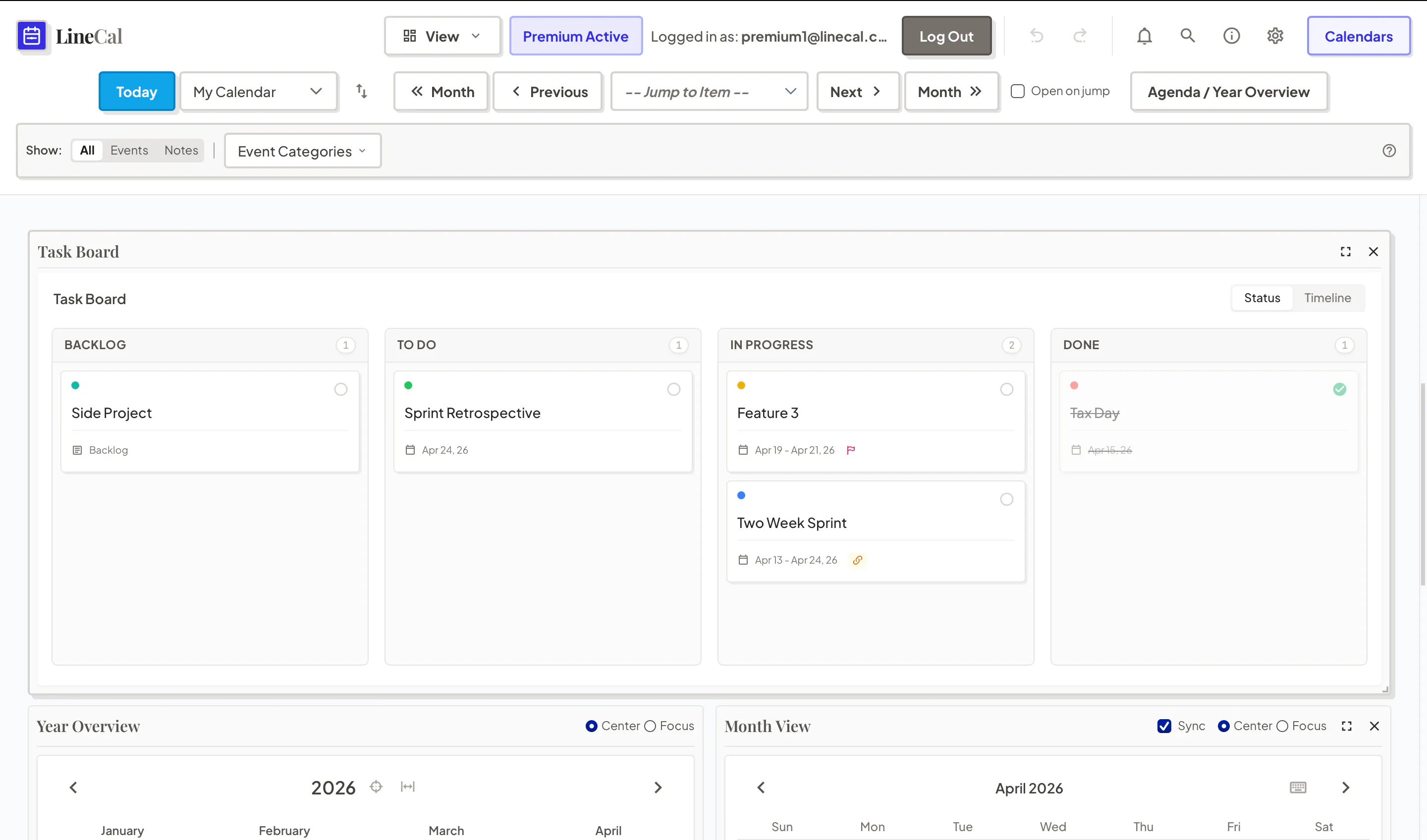
Task: Jump forward one Month
Action: (x=951, y=92)
